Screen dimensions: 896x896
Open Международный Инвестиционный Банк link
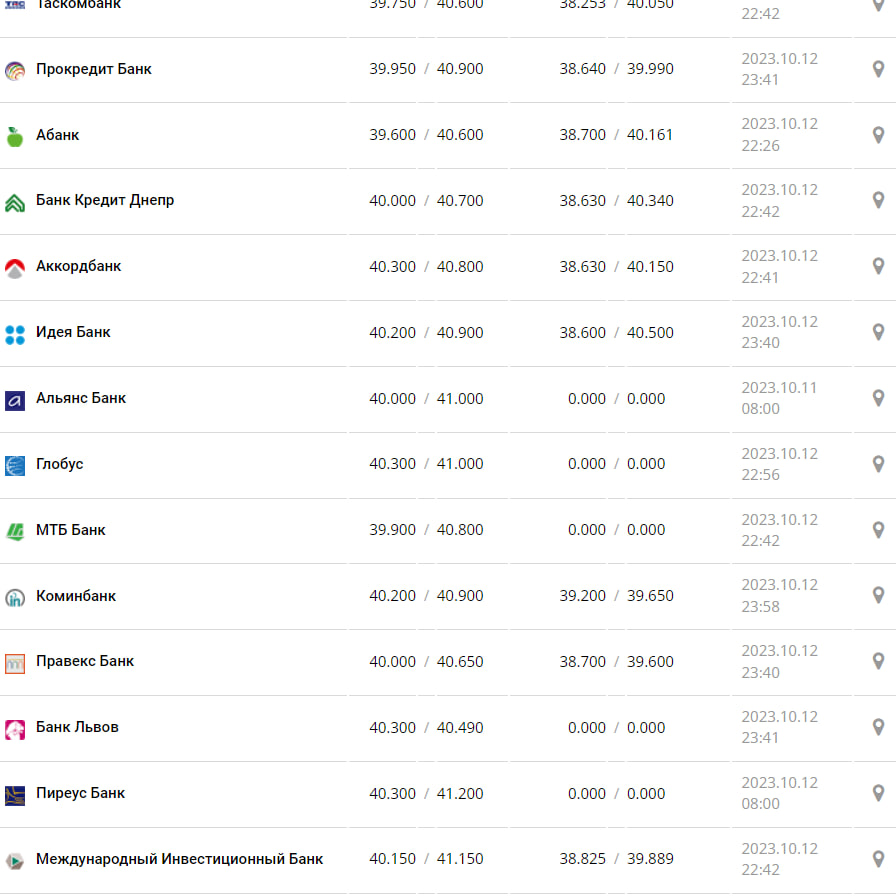pos(179,859)
